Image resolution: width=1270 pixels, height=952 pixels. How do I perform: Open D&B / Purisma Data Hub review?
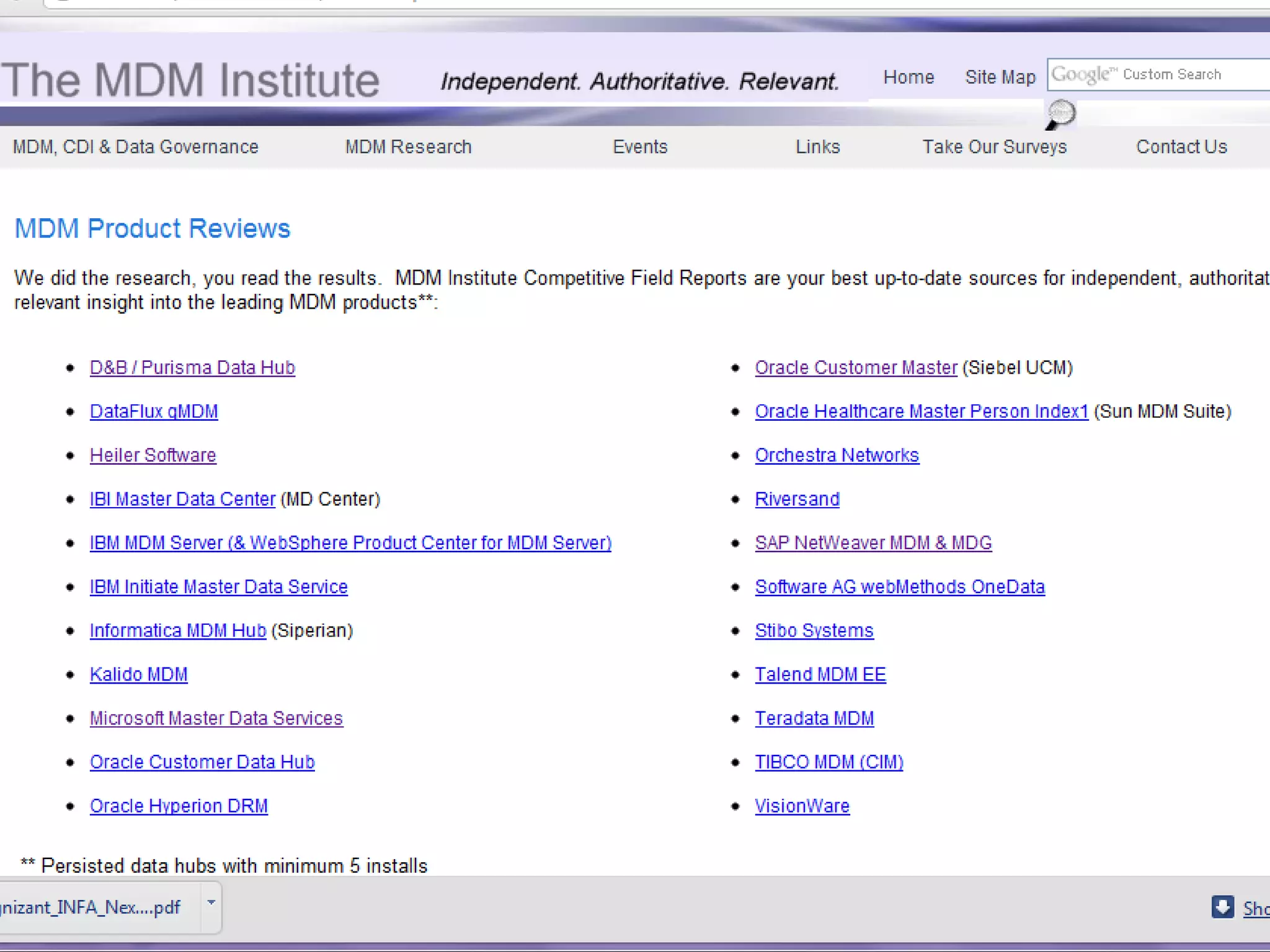coord(192,368)
